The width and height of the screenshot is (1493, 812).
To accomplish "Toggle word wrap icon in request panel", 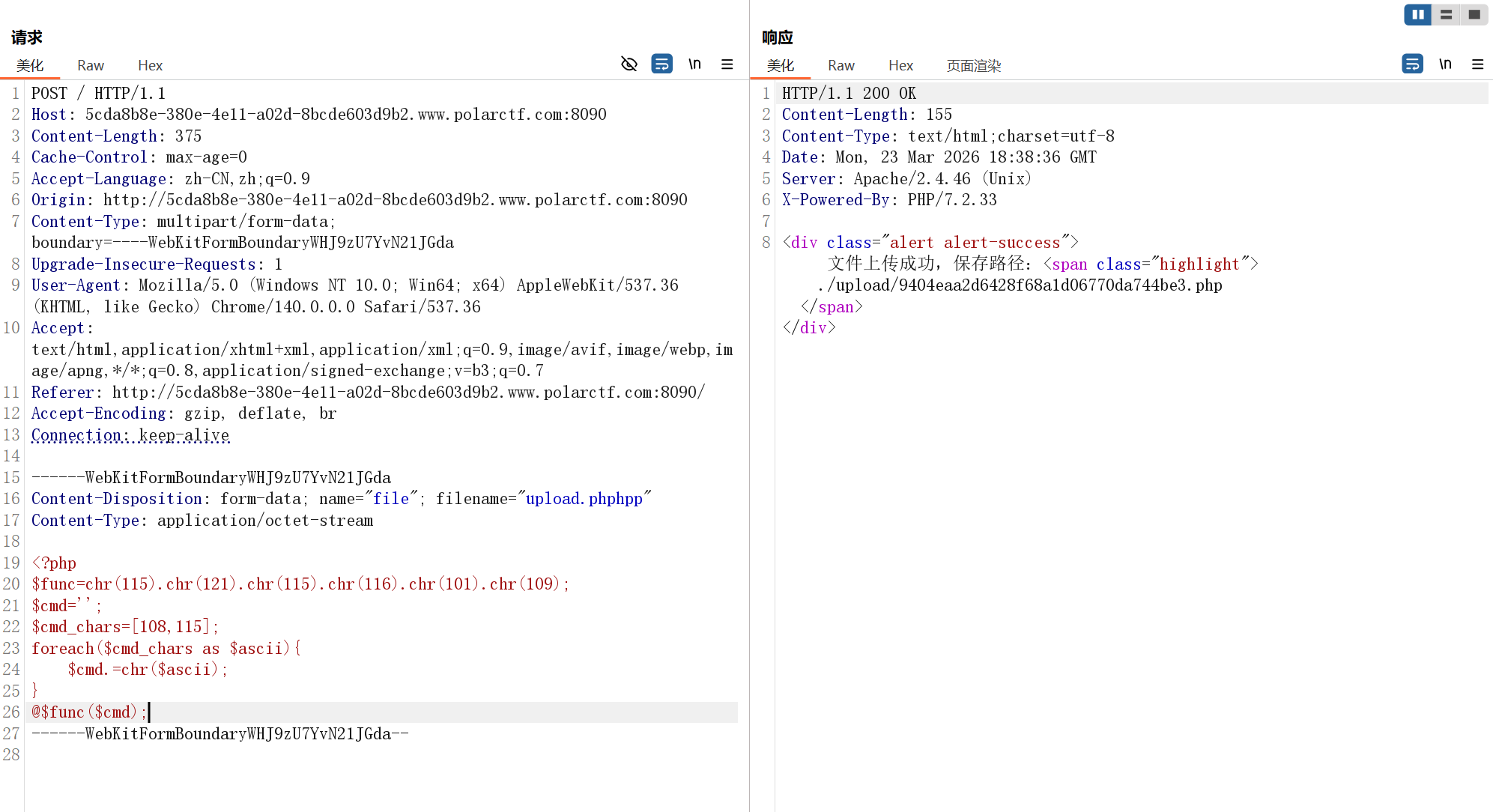I will pyautogui.click(x=662, y=64).
